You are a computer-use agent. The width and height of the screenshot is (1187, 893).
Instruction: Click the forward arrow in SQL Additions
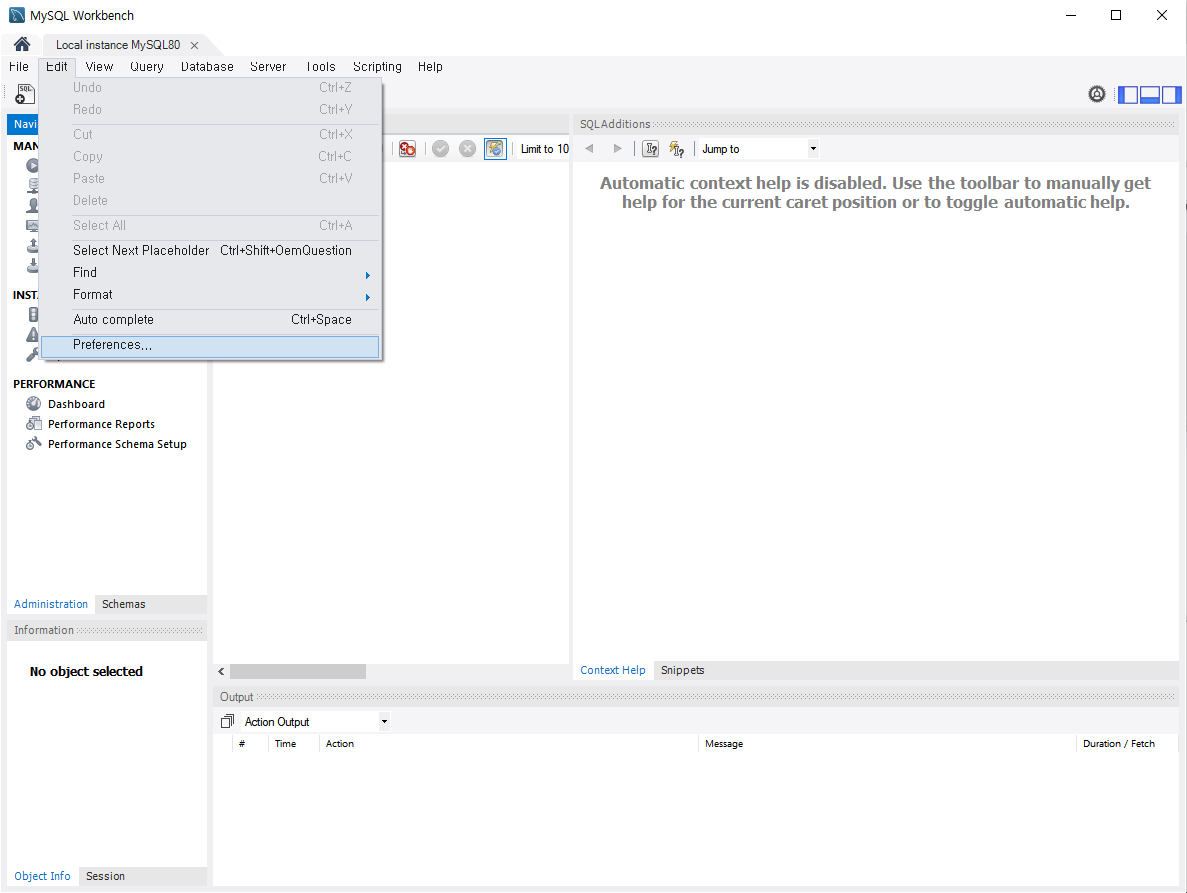[x=618, y=148]
